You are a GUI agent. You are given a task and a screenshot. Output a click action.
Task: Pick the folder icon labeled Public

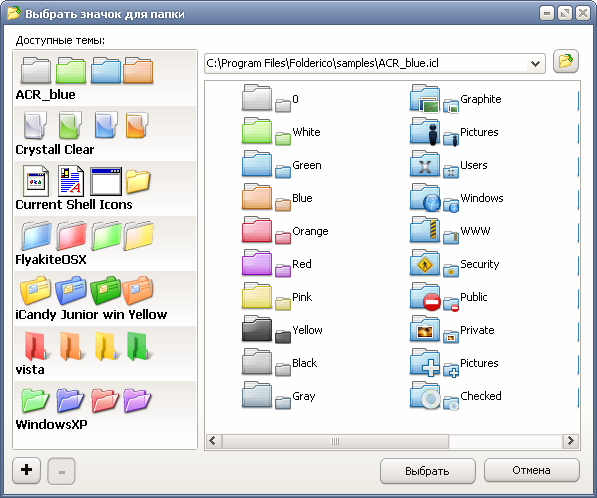[449, 297]
